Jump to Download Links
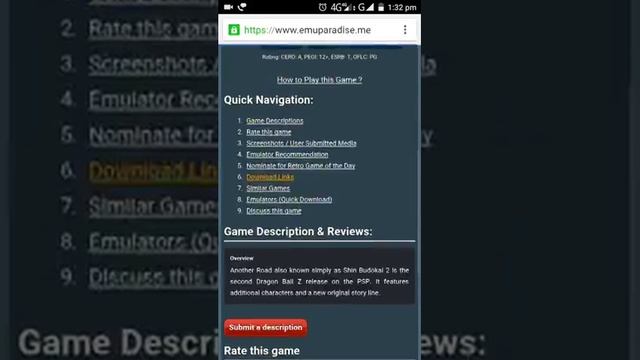The height and width of the screenshot is (360, 640). [x=270, y=177]
